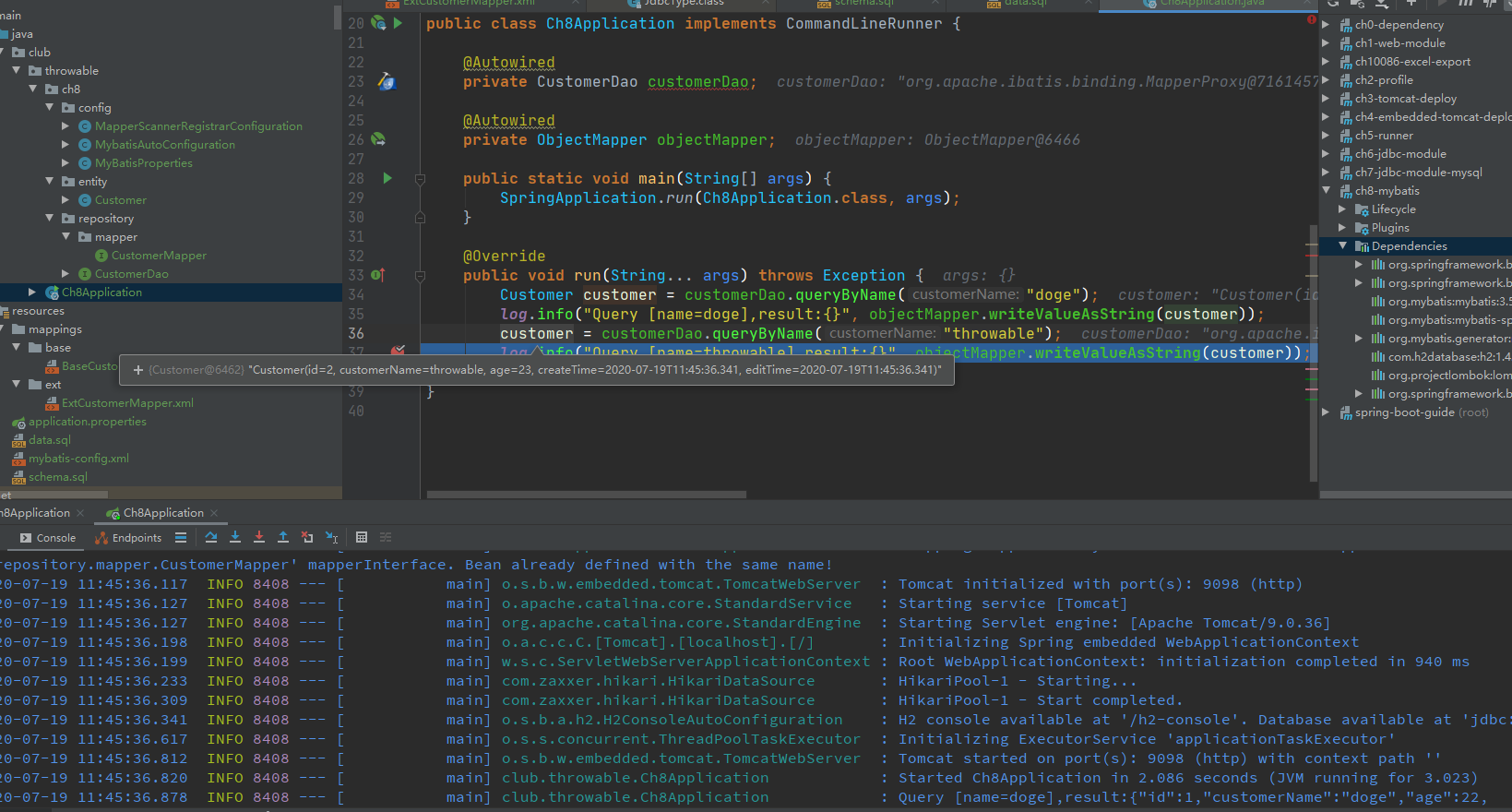Close the first Ch8Application run tab
The width and height of the screenshot is (1512, 812).
click(80, 513)
